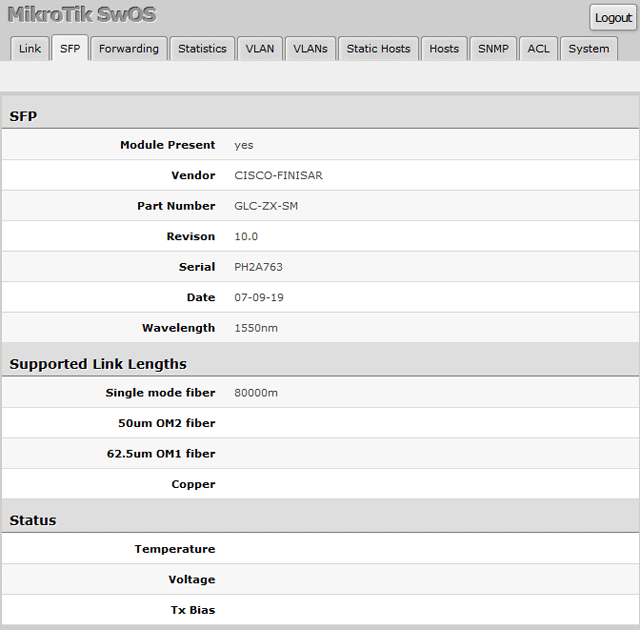
Task: Switch to the Static Hosts tab
Action: (x=378, y=49)
